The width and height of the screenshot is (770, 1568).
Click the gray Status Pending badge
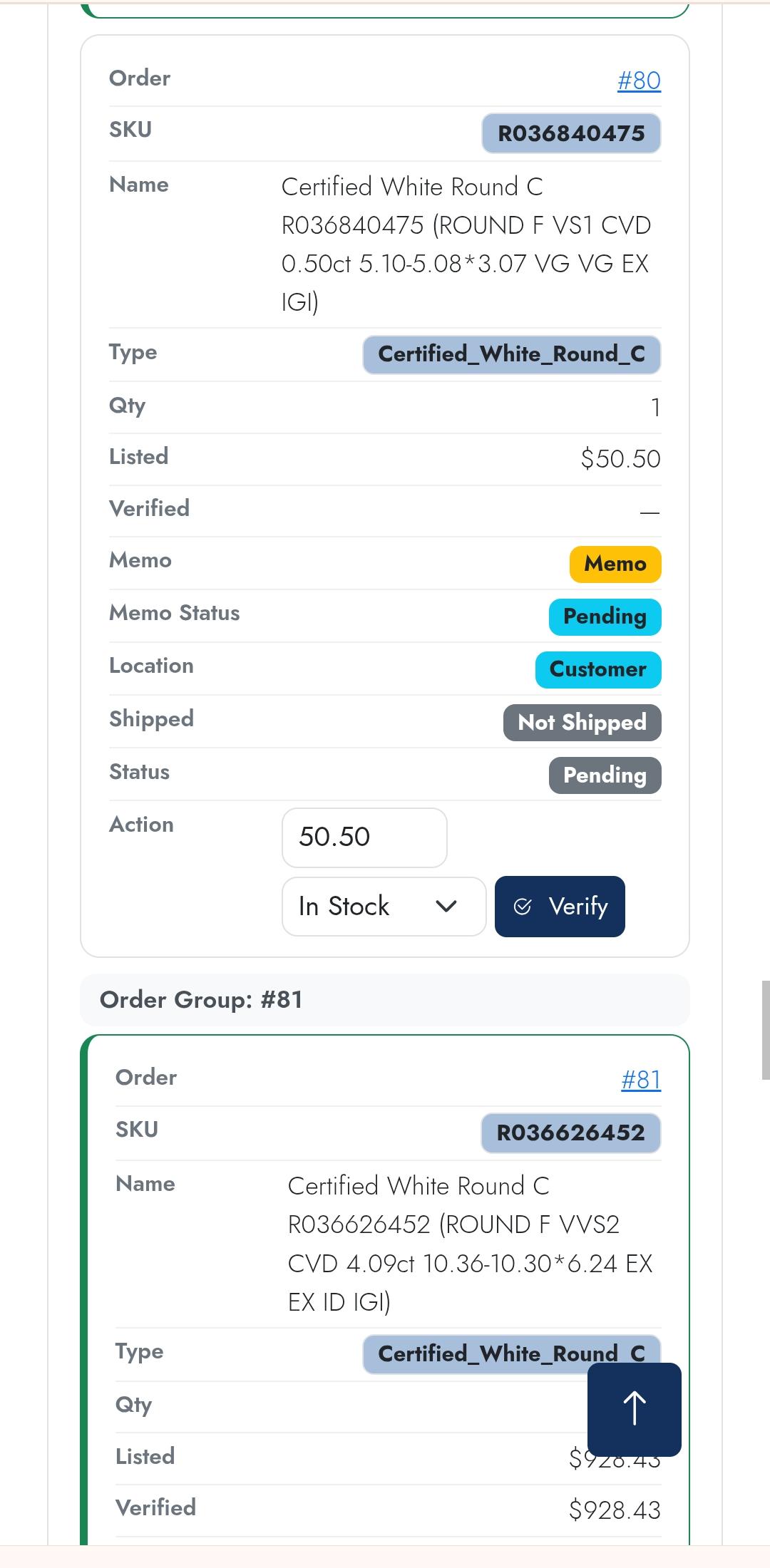[x=605, y=775]
